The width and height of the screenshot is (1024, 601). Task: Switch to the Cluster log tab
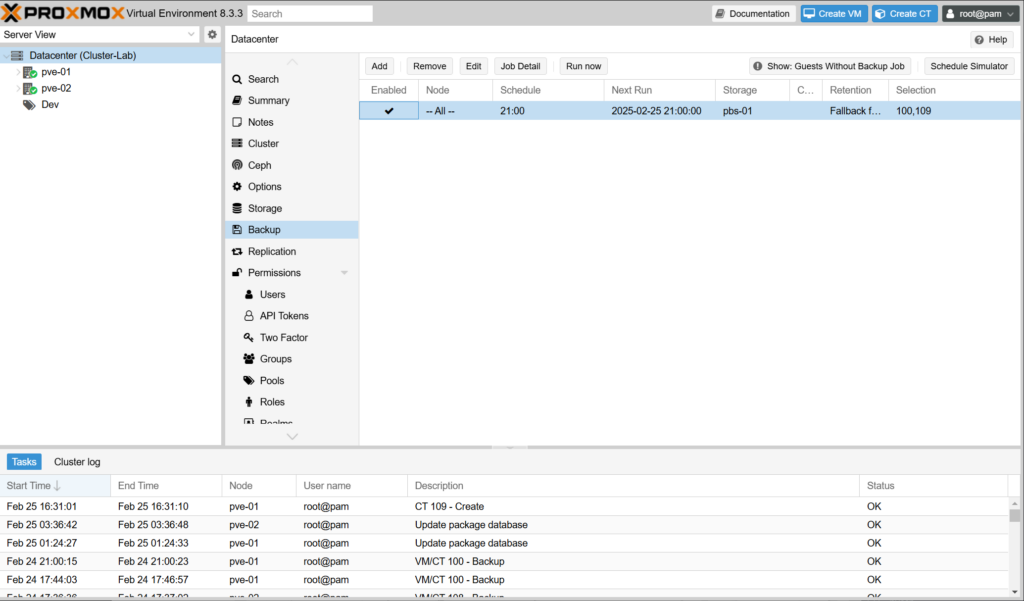(x=77, y=462)
